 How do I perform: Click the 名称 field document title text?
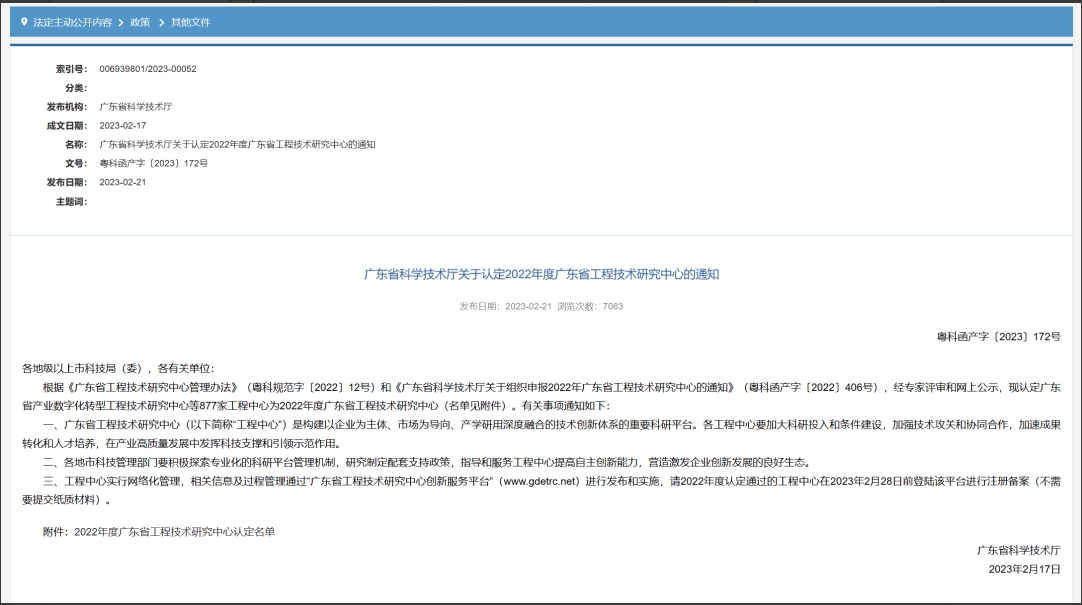pyautogui.click(x=237, y=144)
